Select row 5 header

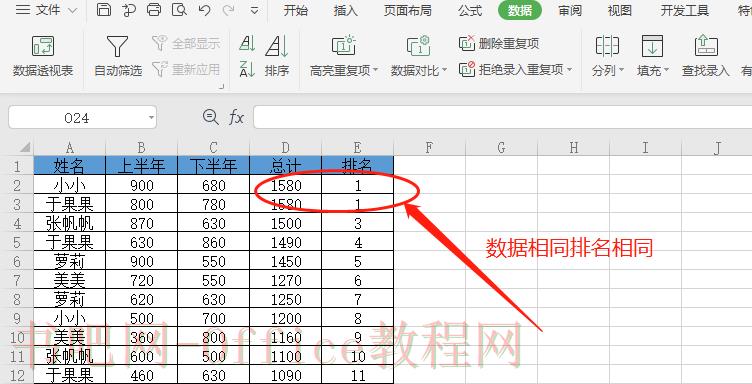pos(17,242)
